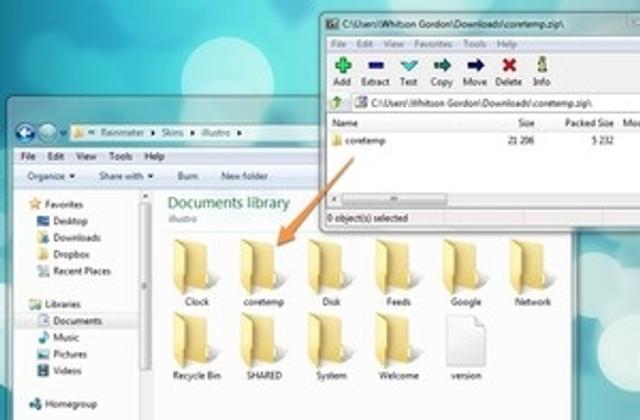
Task: Open Libraries in navigation pane
Action: tap(55, 304)
